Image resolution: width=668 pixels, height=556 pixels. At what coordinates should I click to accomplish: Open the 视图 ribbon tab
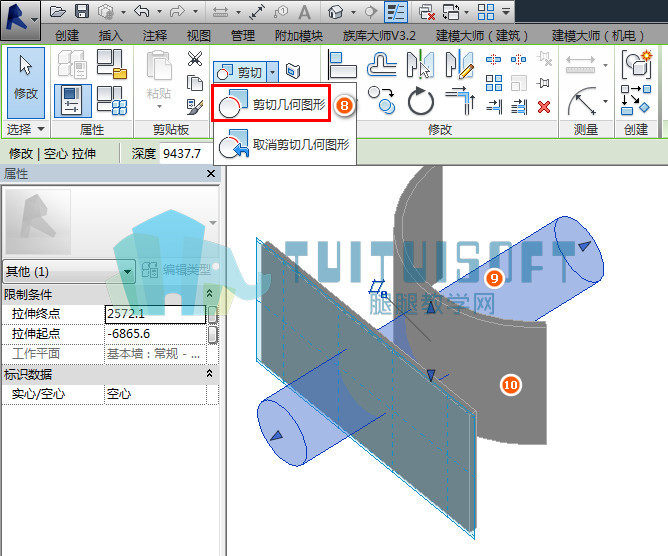pyautogui.click(x=199, y=35)
